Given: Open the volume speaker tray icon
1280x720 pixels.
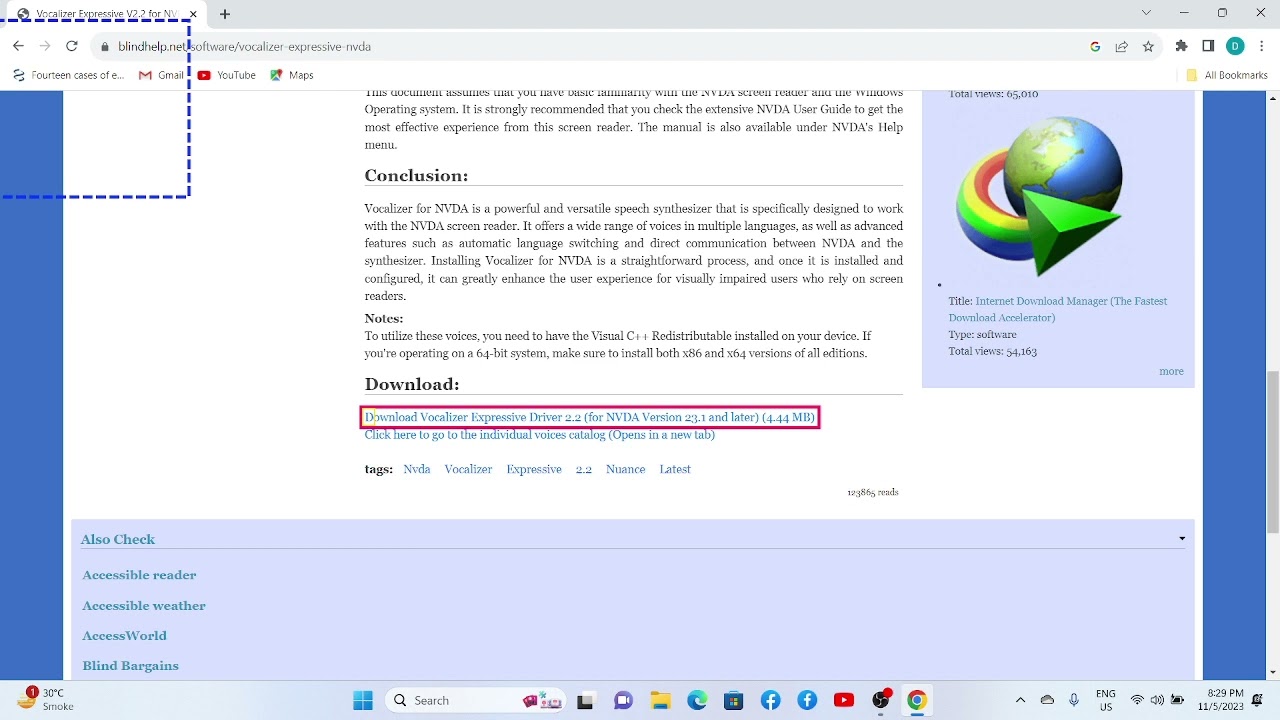Looking at the screenshot, I should [1157, 700].
